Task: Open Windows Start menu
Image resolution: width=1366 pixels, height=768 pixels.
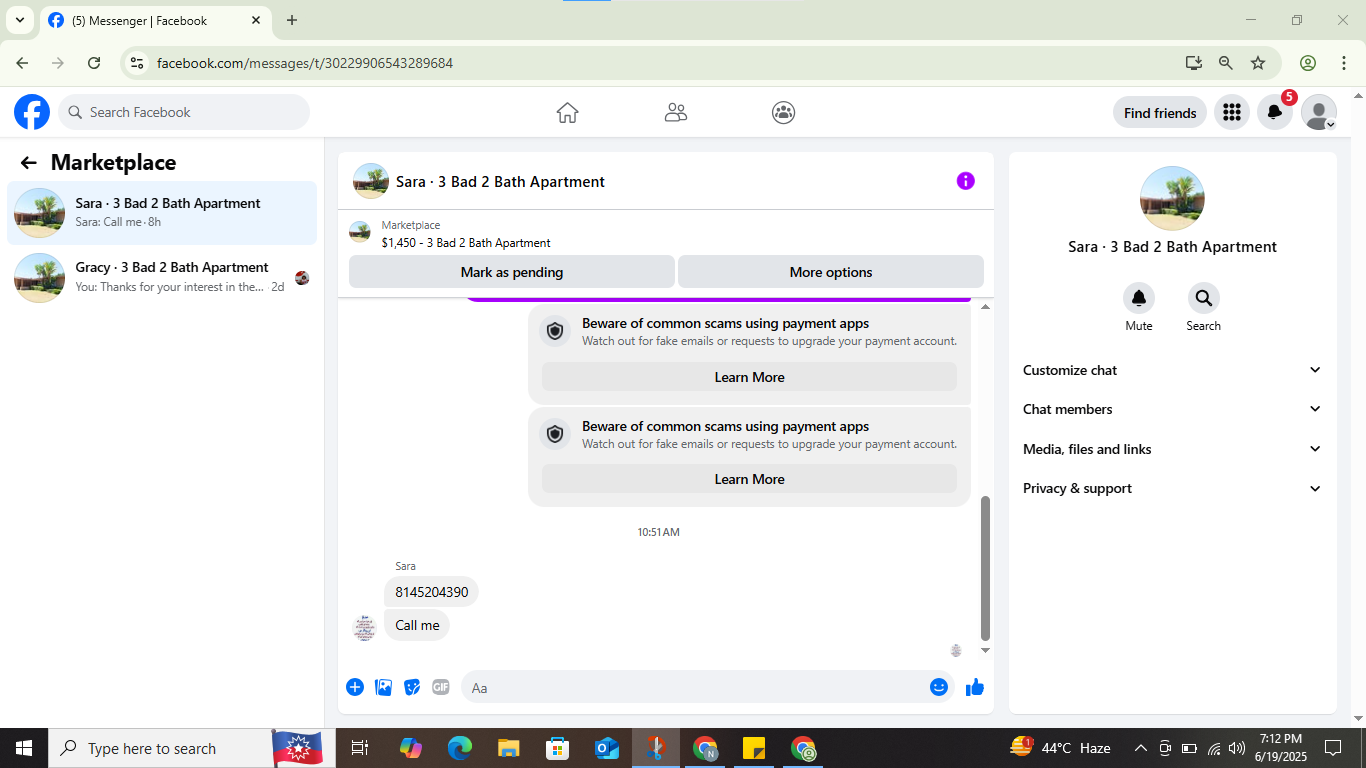Action: pyautogui.click(x=23, y=748)
